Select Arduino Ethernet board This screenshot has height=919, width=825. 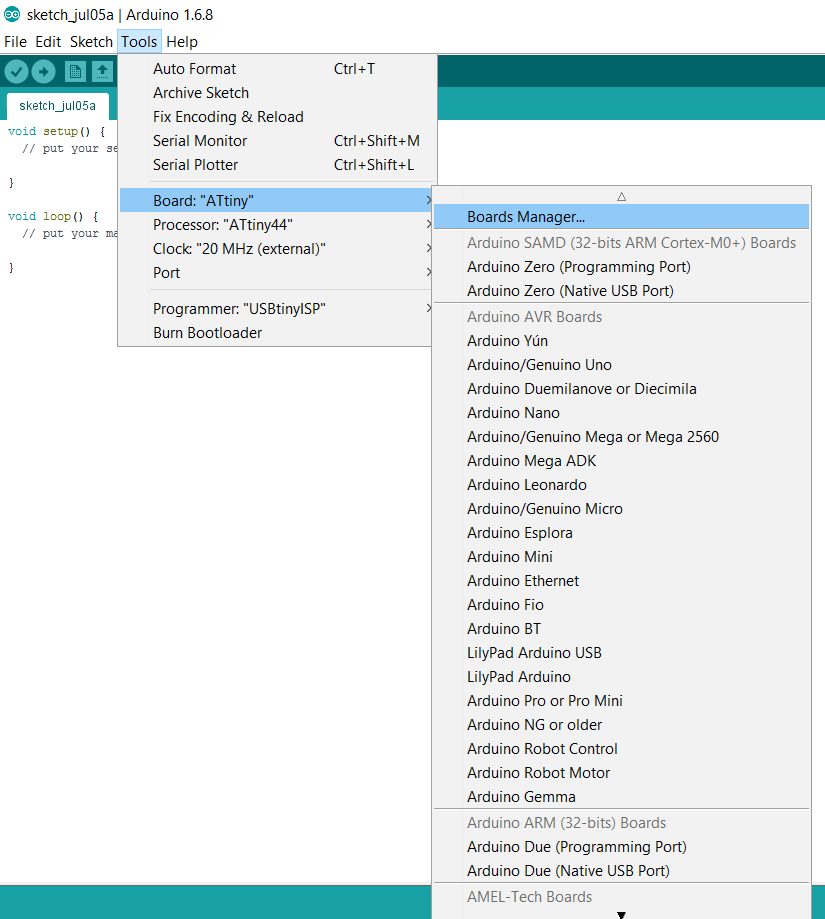coord(622,581)
